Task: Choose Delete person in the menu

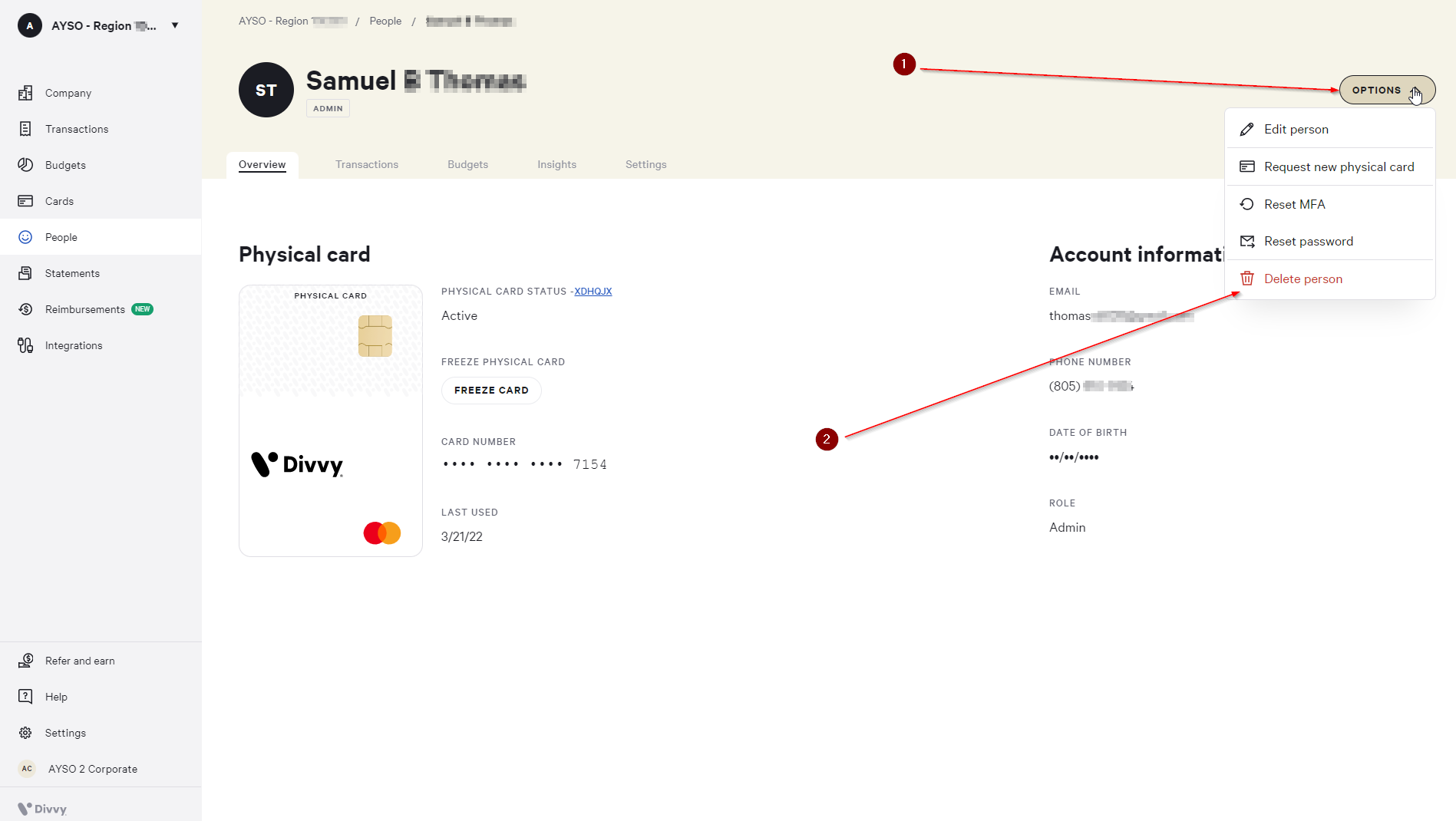Action: pos(1302,279)
